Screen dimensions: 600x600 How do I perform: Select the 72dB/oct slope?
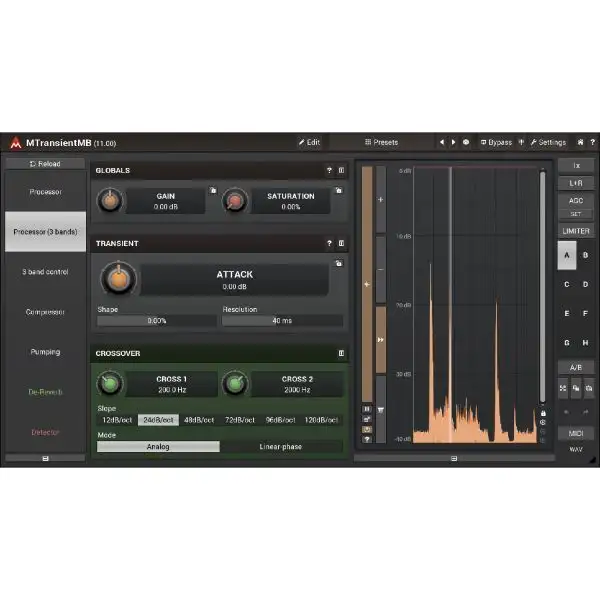click(x=240, y=420)
